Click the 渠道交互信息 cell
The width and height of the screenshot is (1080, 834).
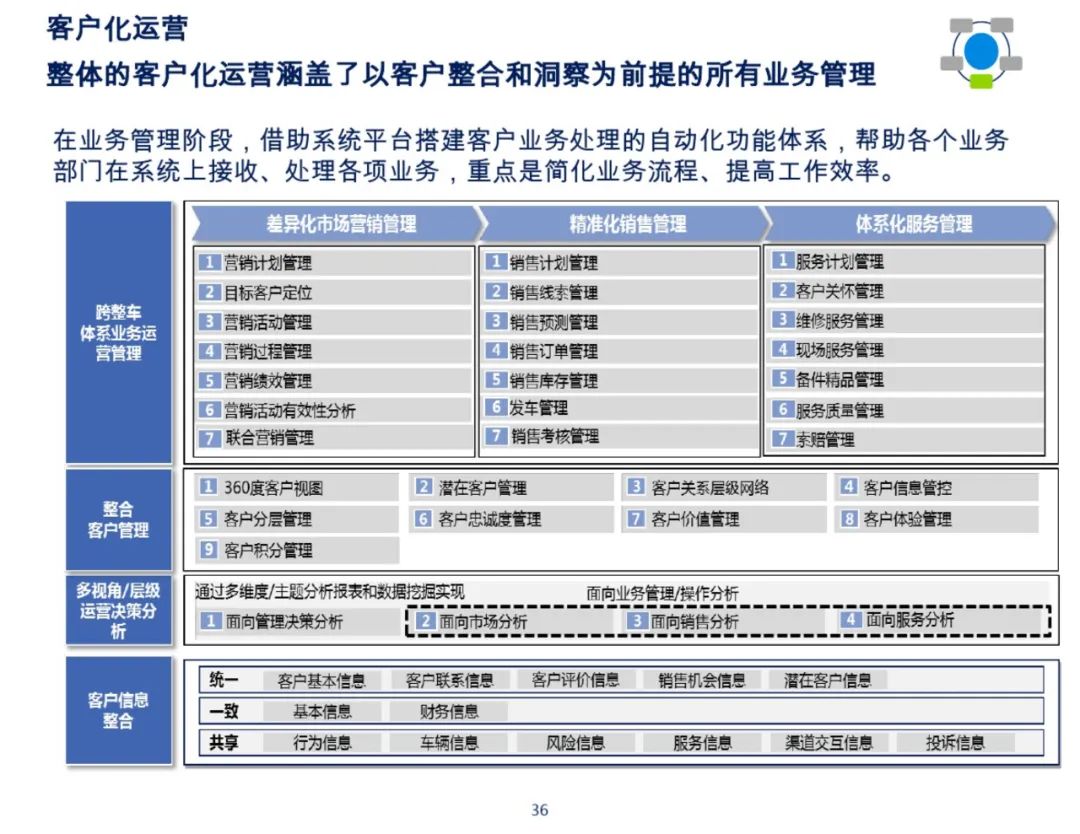point(829,742)
